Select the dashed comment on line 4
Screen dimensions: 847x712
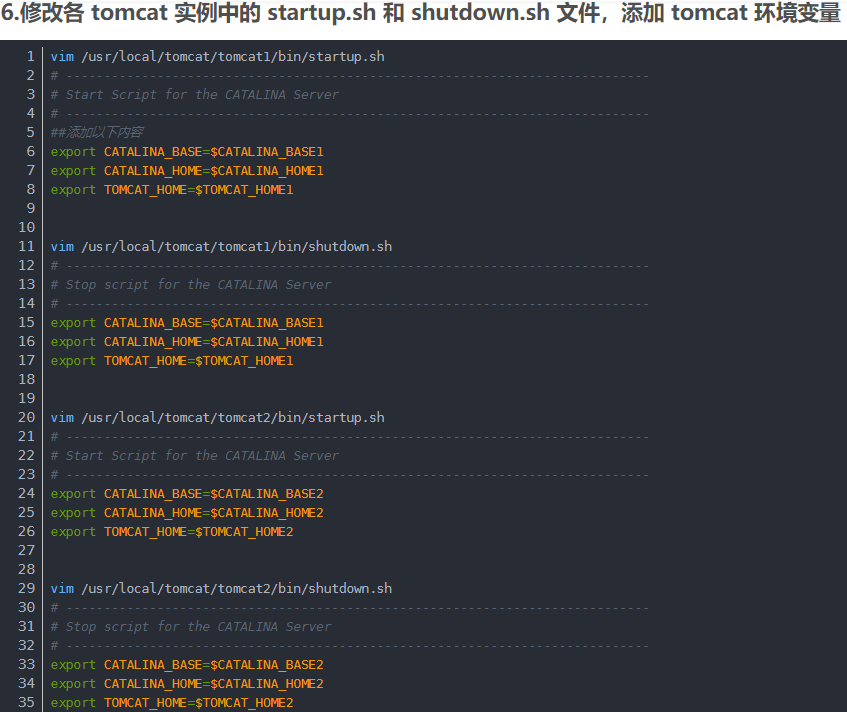(349, 114)
